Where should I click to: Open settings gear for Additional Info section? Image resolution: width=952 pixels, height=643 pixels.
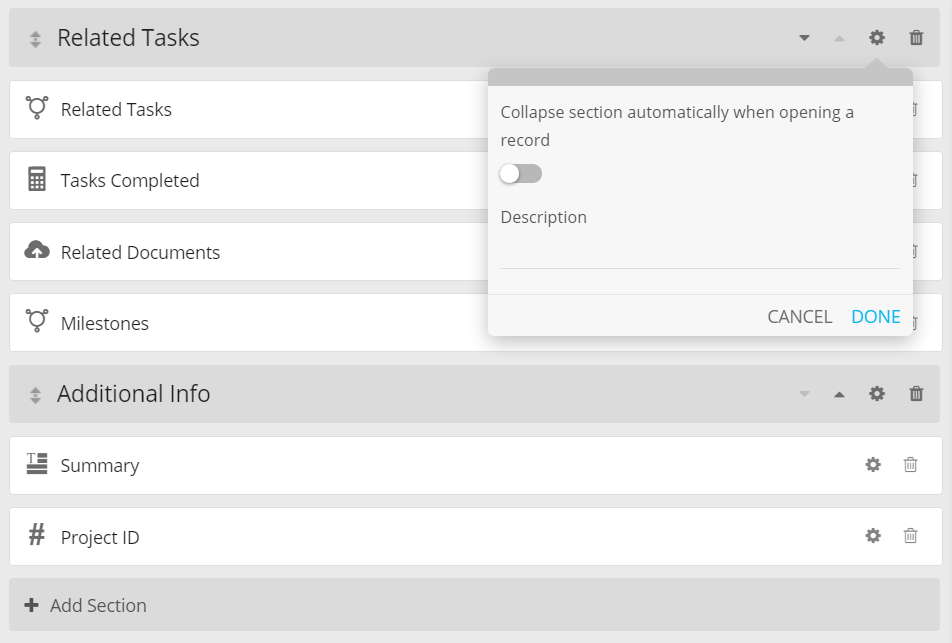pyautogui.click(x=877, y=394)
